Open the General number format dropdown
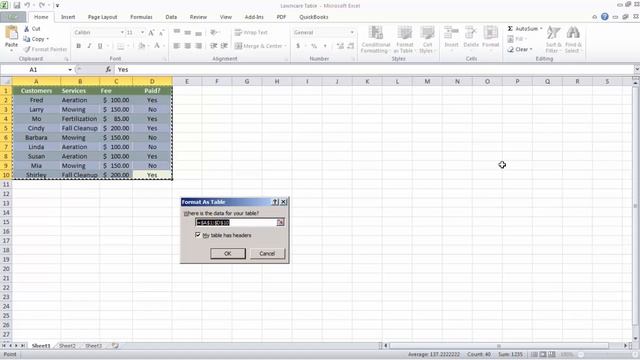The image size is (640, 360). [352, 32]
